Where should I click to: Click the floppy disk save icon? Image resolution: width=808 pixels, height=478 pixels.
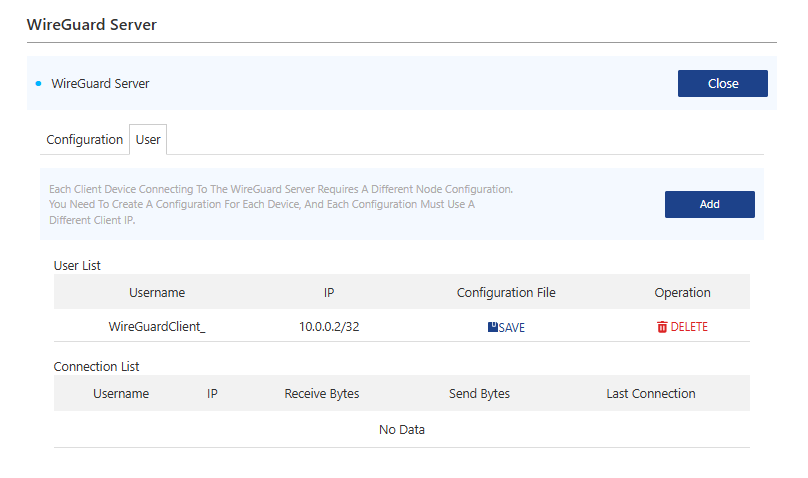tap(493, 327)
